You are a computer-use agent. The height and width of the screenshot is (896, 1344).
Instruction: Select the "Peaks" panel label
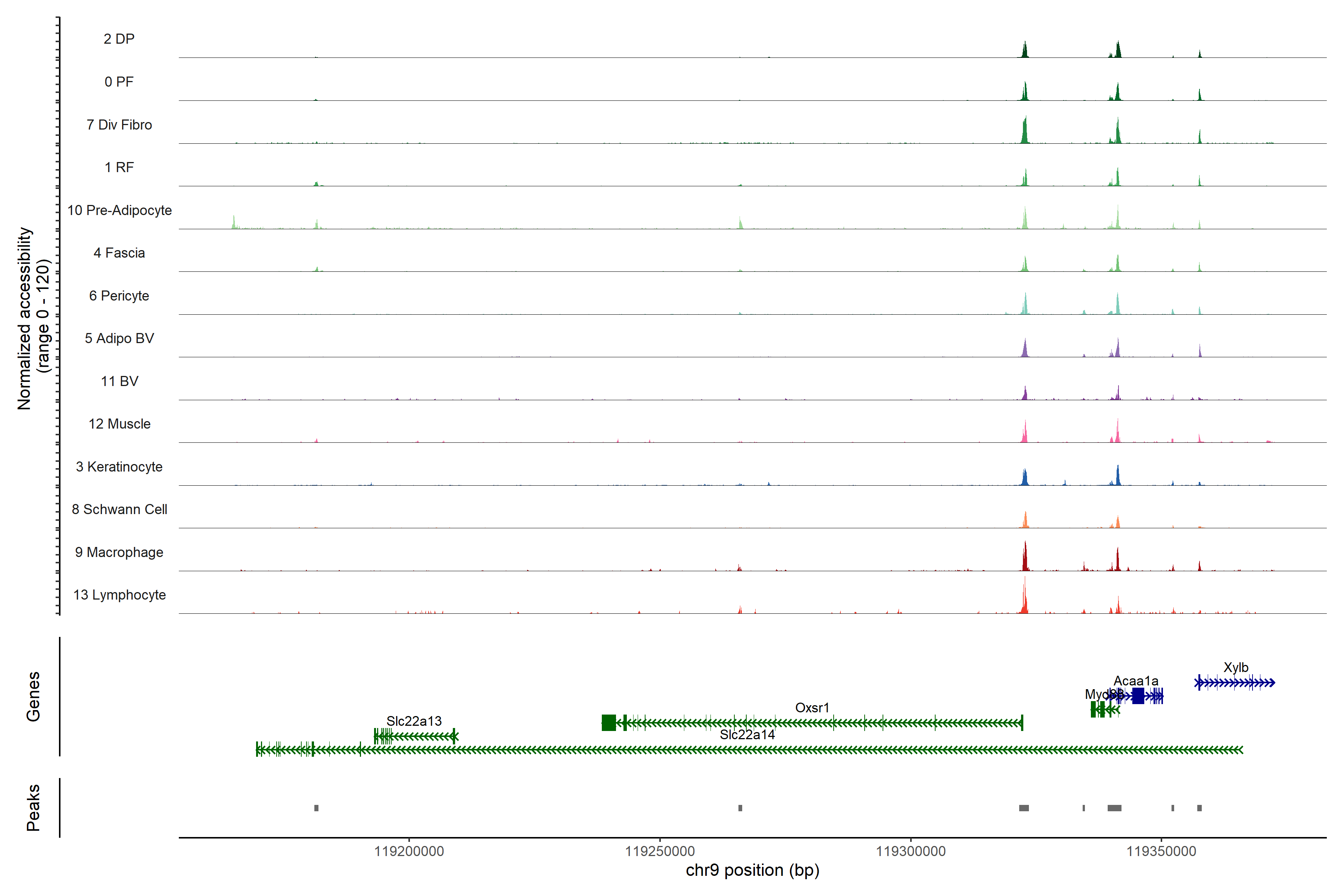click(33, 808)
